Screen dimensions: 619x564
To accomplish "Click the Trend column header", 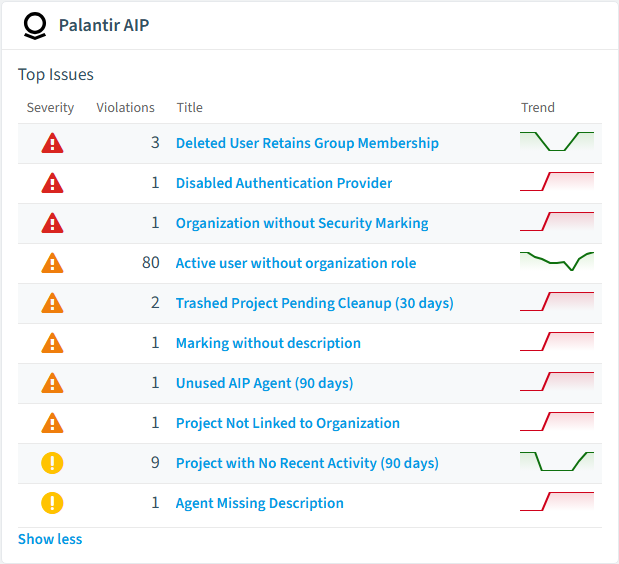I will (x=538, y=107).
